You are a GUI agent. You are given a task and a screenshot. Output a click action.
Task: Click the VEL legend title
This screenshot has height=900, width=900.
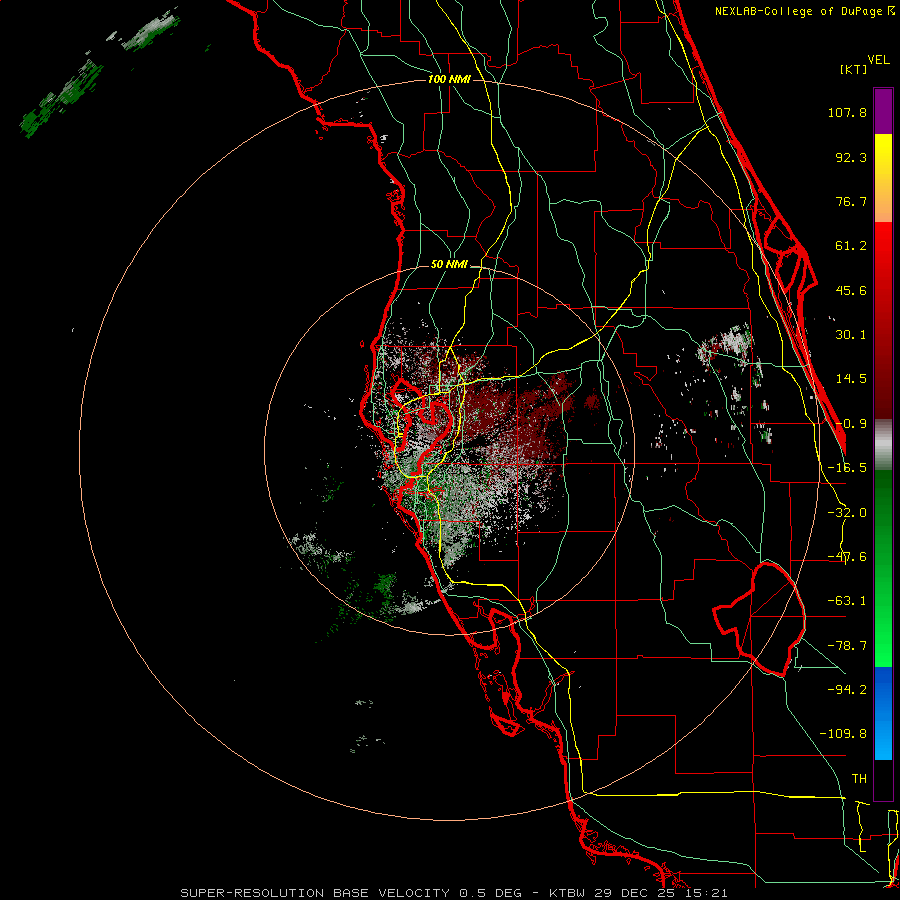[879, 59]
